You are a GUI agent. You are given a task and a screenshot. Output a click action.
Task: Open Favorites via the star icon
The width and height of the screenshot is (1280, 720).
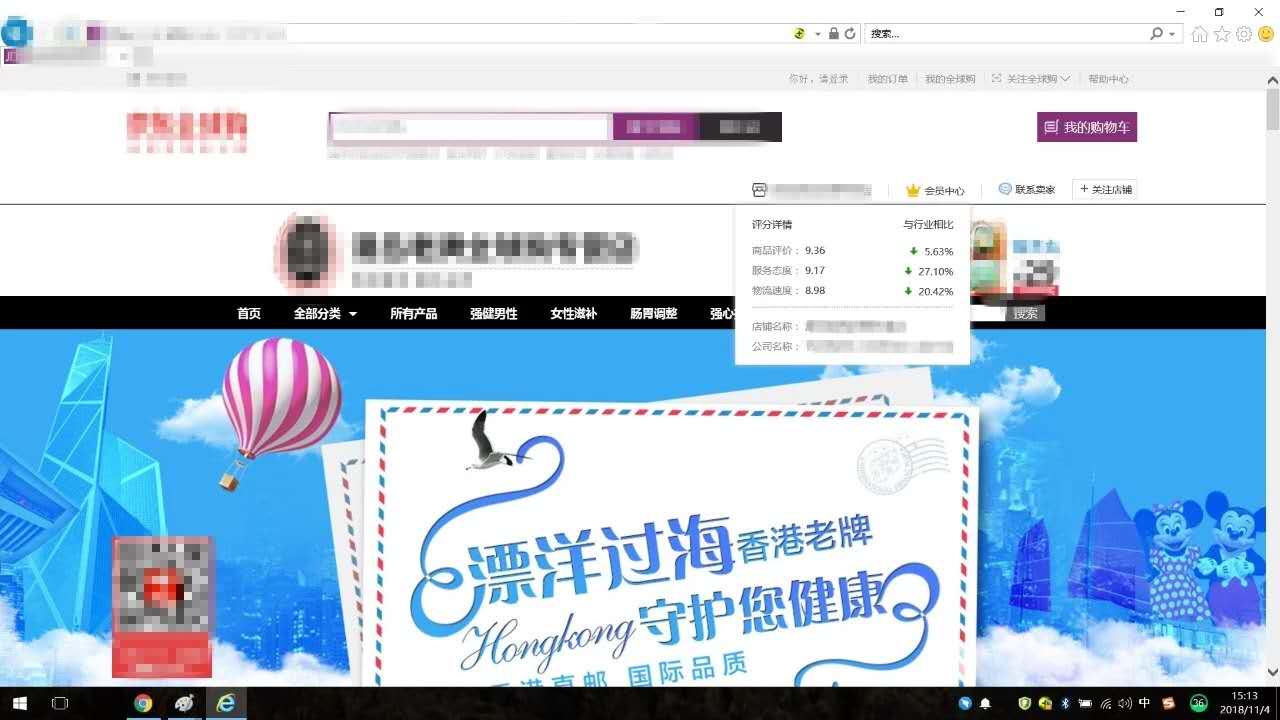1221,33
